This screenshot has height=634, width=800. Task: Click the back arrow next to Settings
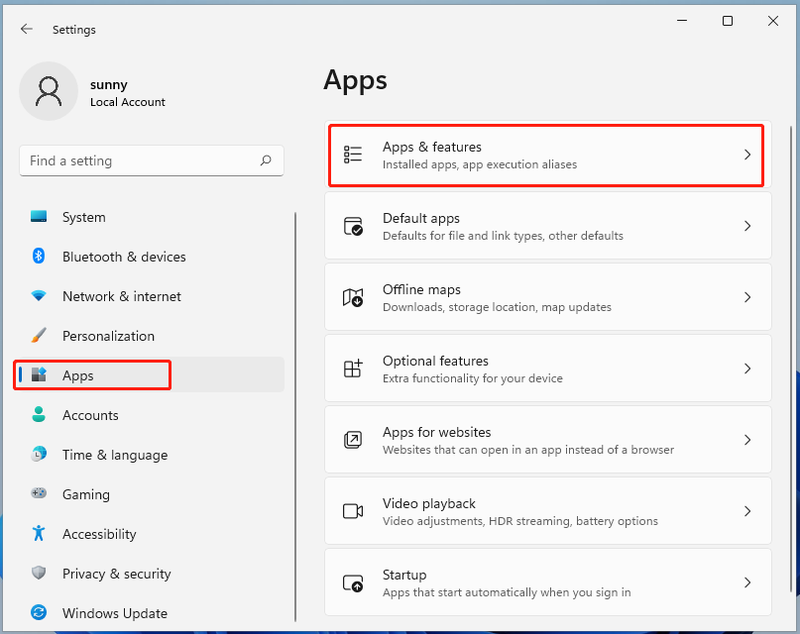click(27, 29)
